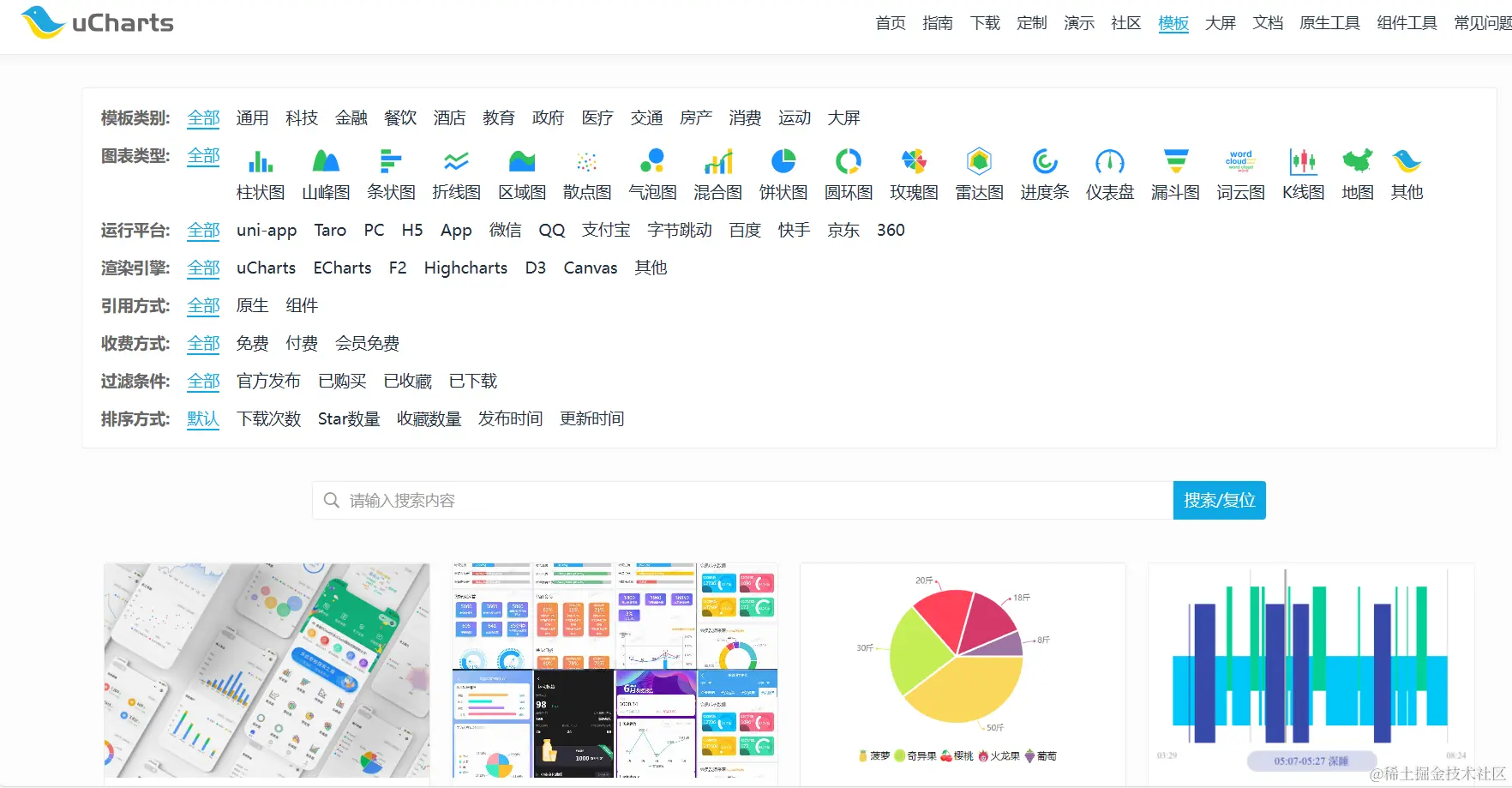Select 组件 import method

pyautogui.click(x=303, y=305)
